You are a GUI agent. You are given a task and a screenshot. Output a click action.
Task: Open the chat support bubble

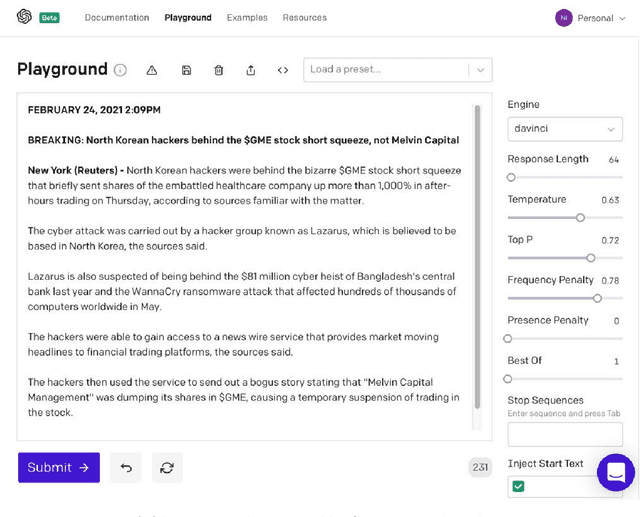pyautogui.click(x=615, y=472)
